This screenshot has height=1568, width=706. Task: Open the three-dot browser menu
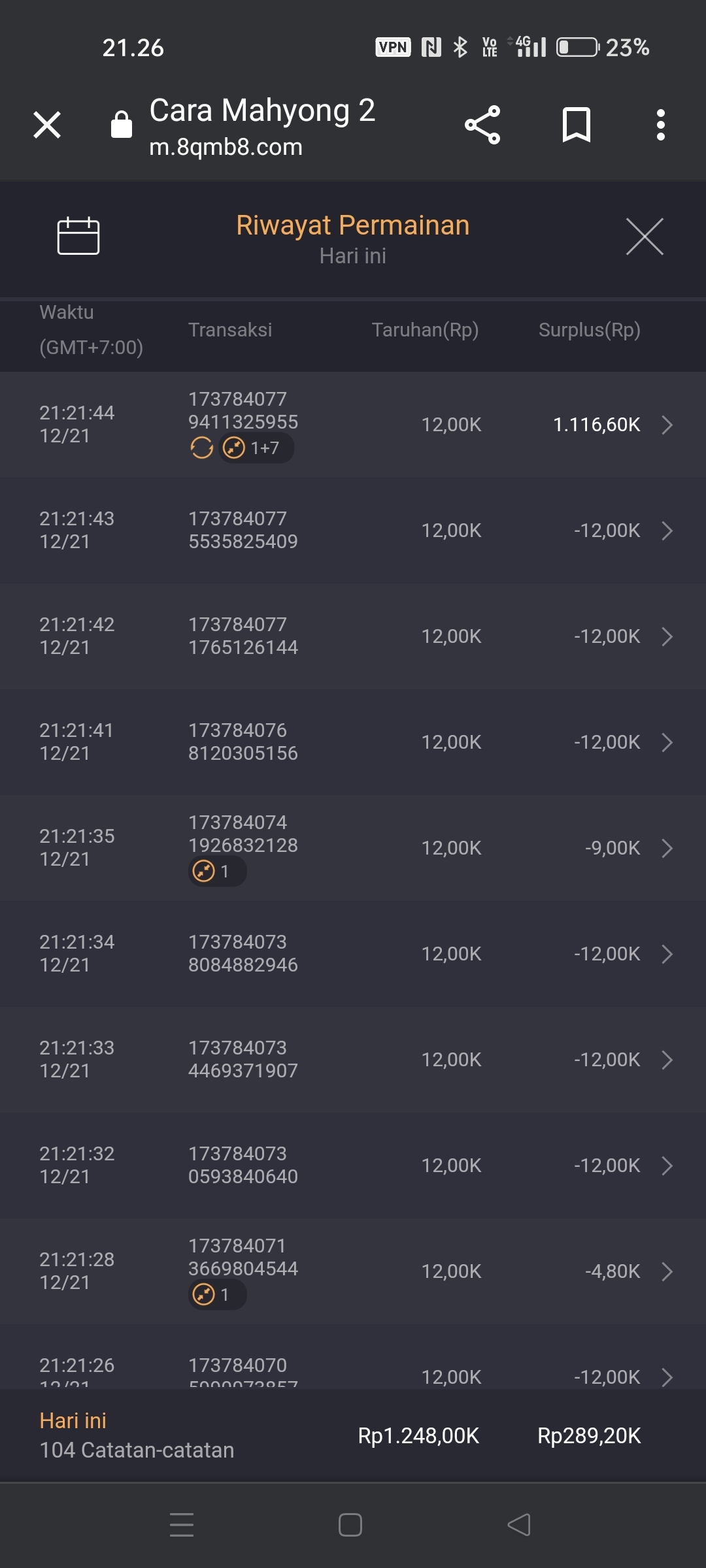[660, 125]
